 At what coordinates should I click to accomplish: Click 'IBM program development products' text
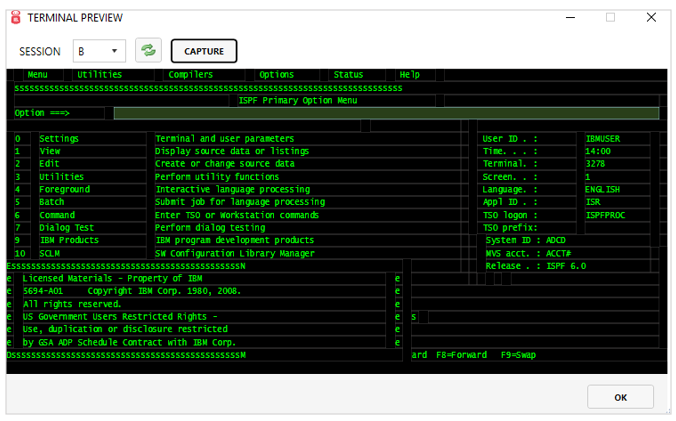235,240
